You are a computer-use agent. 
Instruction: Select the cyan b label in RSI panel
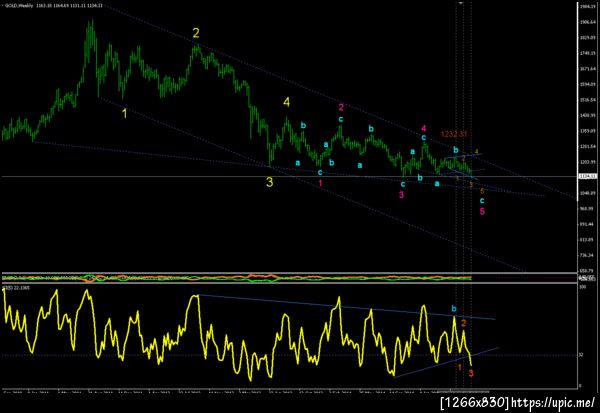click(x=454, y=309)
